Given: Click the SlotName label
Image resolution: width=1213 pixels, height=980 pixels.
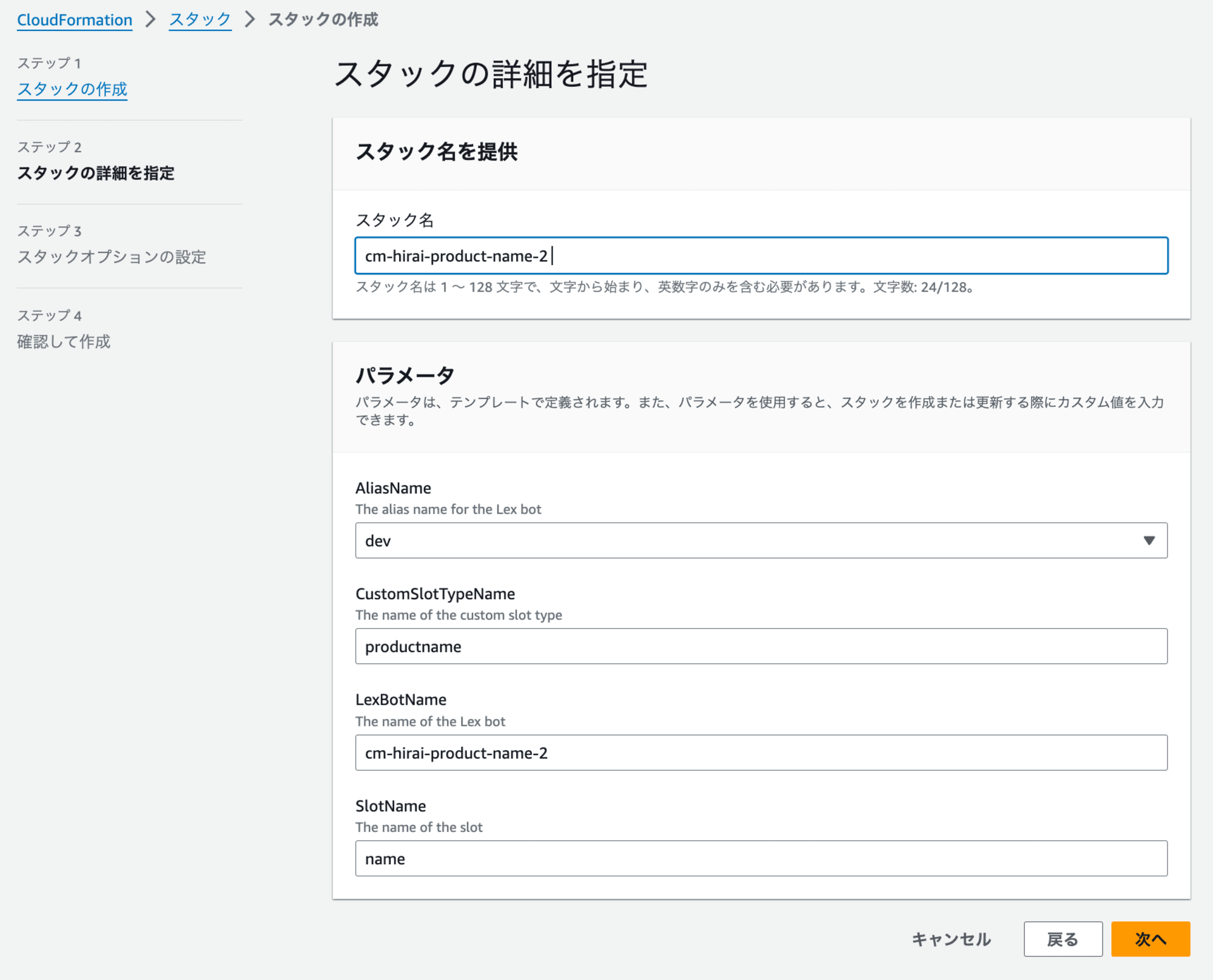Looking at the screenshot, I should 391,806.
